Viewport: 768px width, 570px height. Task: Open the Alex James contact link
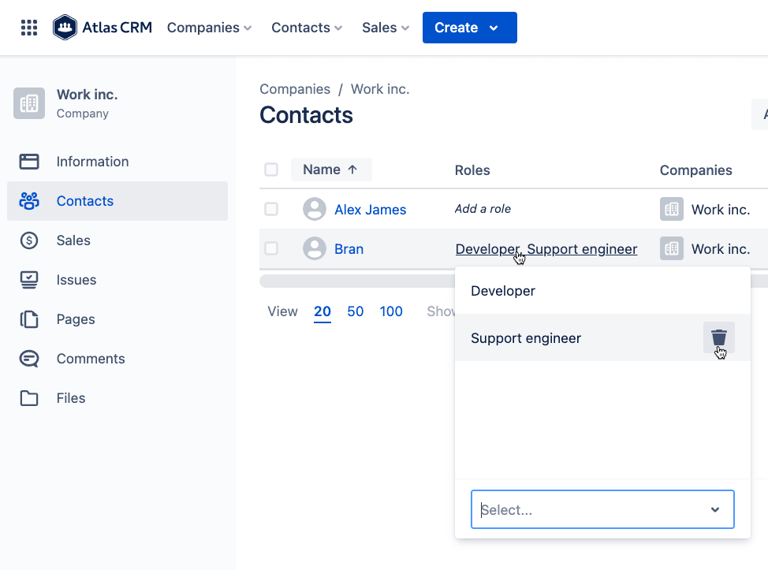point(370,210)
